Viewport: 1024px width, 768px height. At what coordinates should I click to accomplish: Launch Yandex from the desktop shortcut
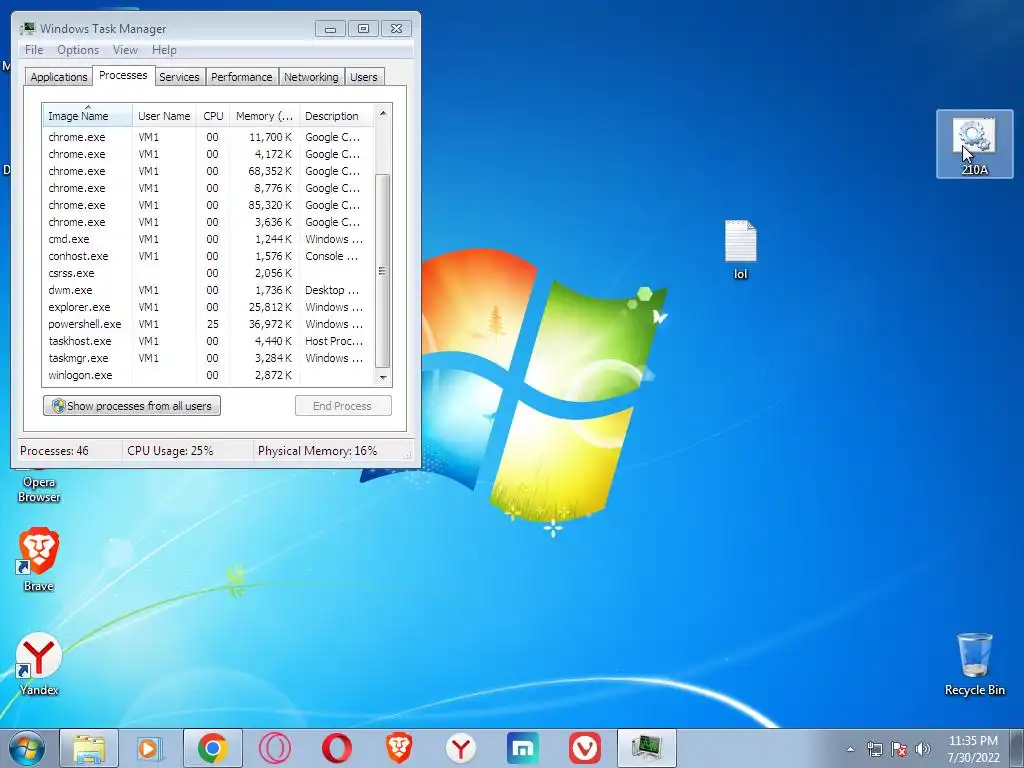coord(39,664)
